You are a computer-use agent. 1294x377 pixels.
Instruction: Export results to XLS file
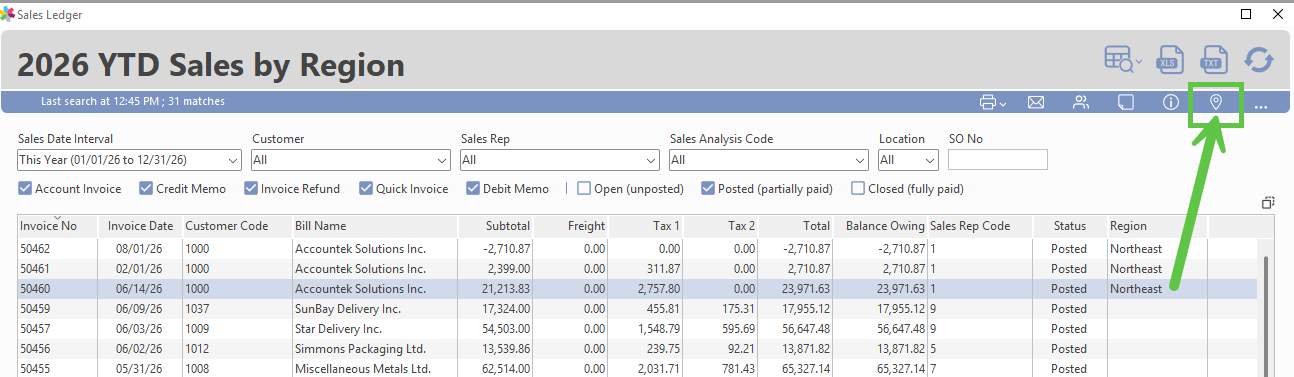click(1171, 60)
